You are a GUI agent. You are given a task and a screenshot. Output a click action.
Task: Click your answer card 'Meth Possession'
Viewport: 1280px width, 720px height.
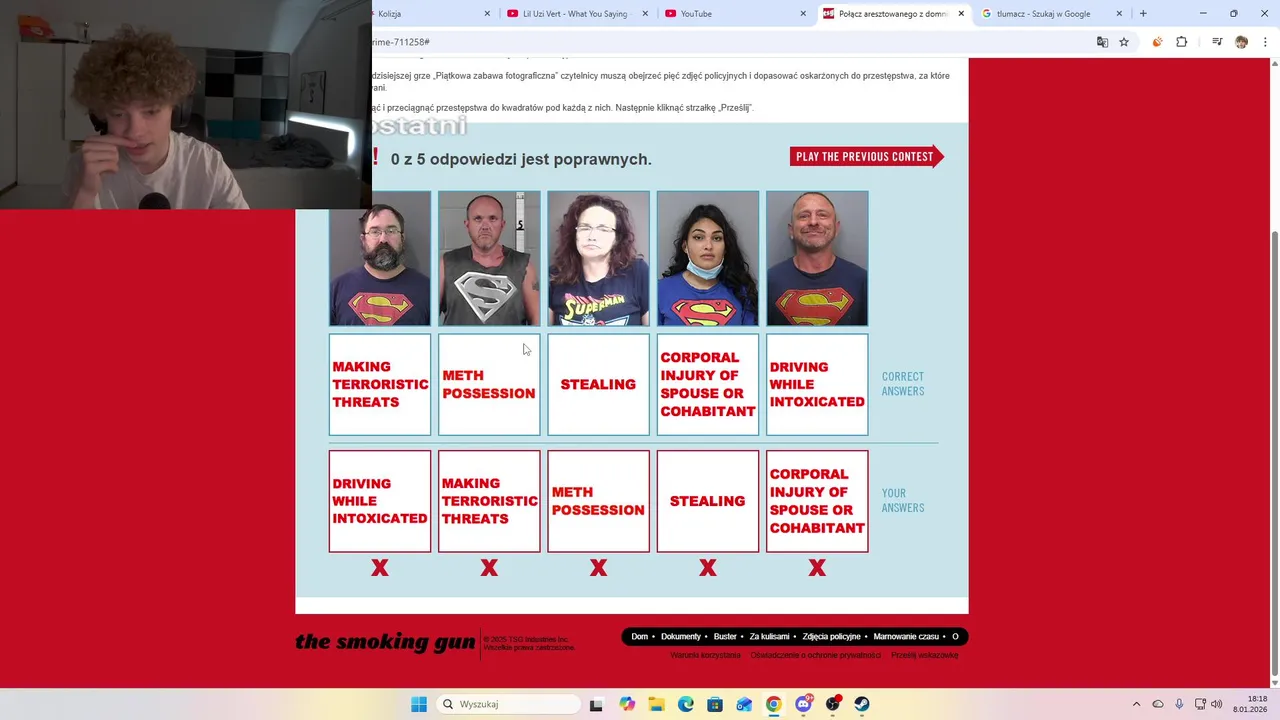(x=598, y=501)
